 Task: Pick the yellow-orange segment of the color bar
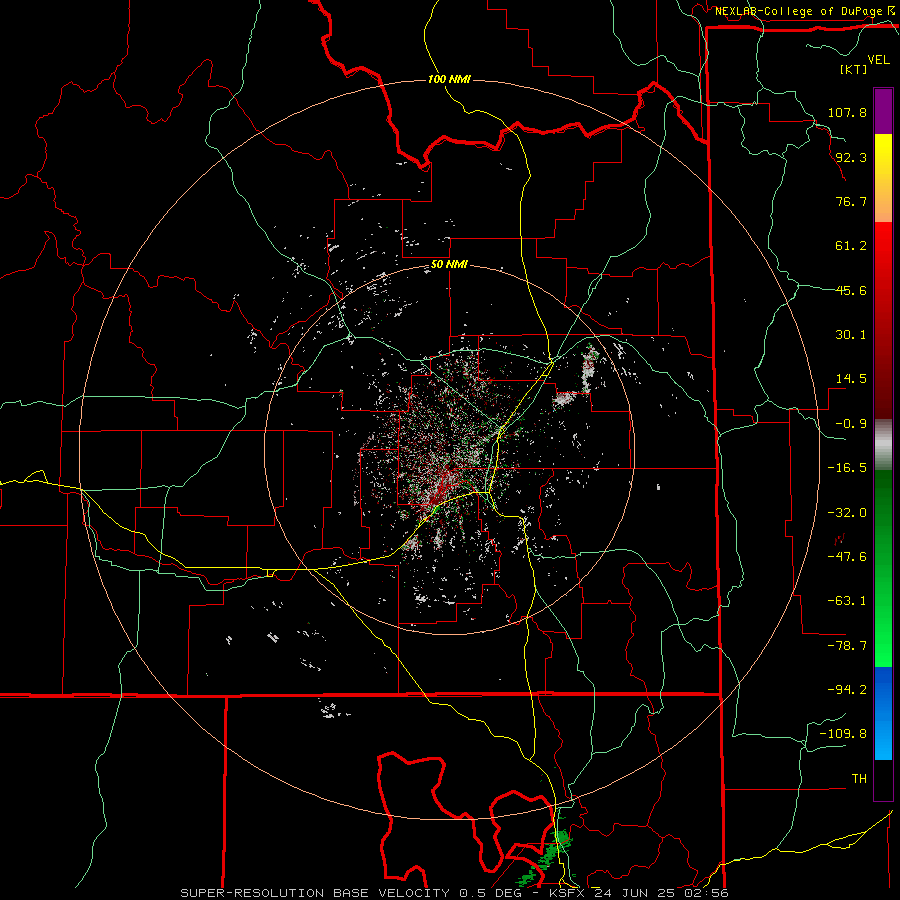tap(883, 178)
